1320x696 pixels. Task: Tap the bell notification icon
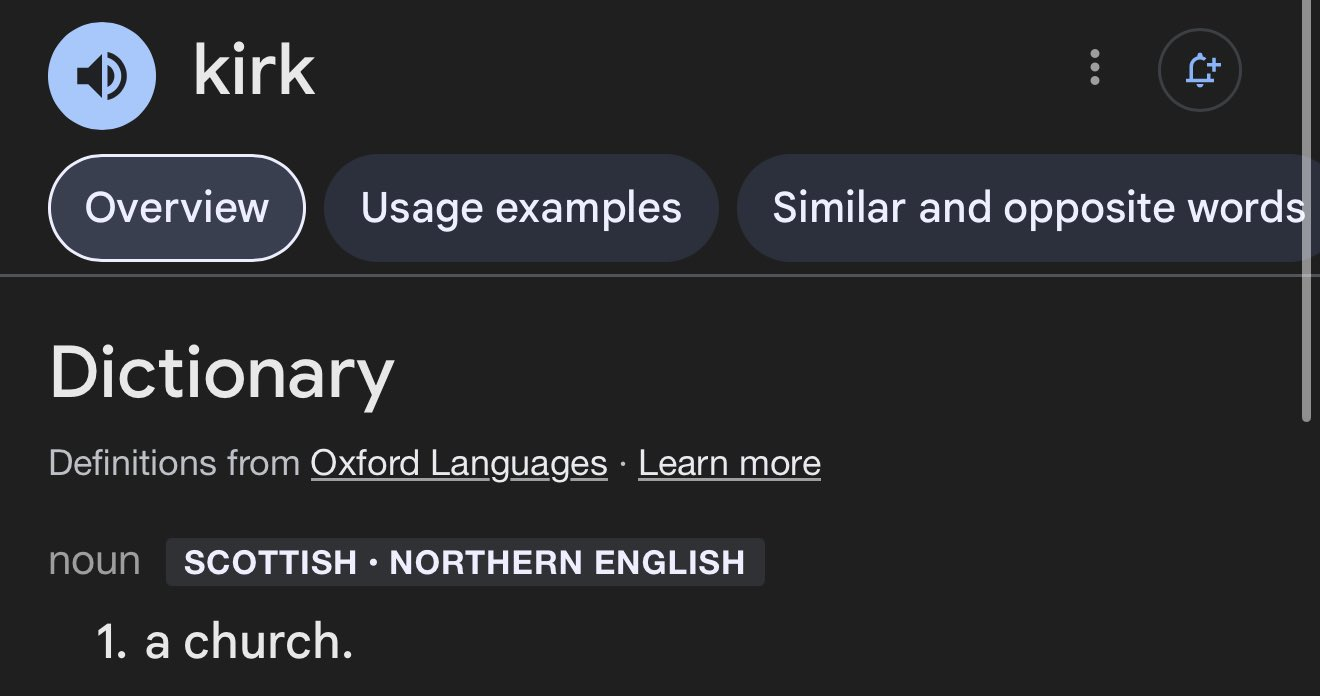point(1199,71)
